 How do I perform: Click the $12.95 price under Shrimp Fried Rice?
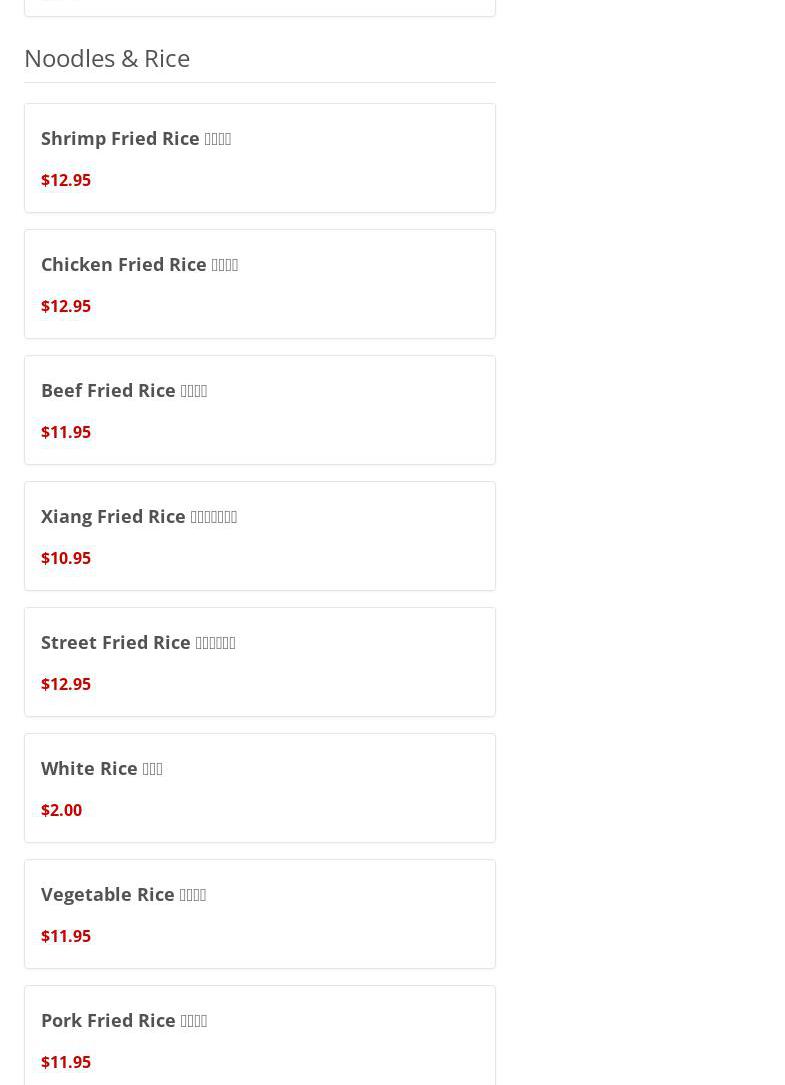(x=66, y=180)
